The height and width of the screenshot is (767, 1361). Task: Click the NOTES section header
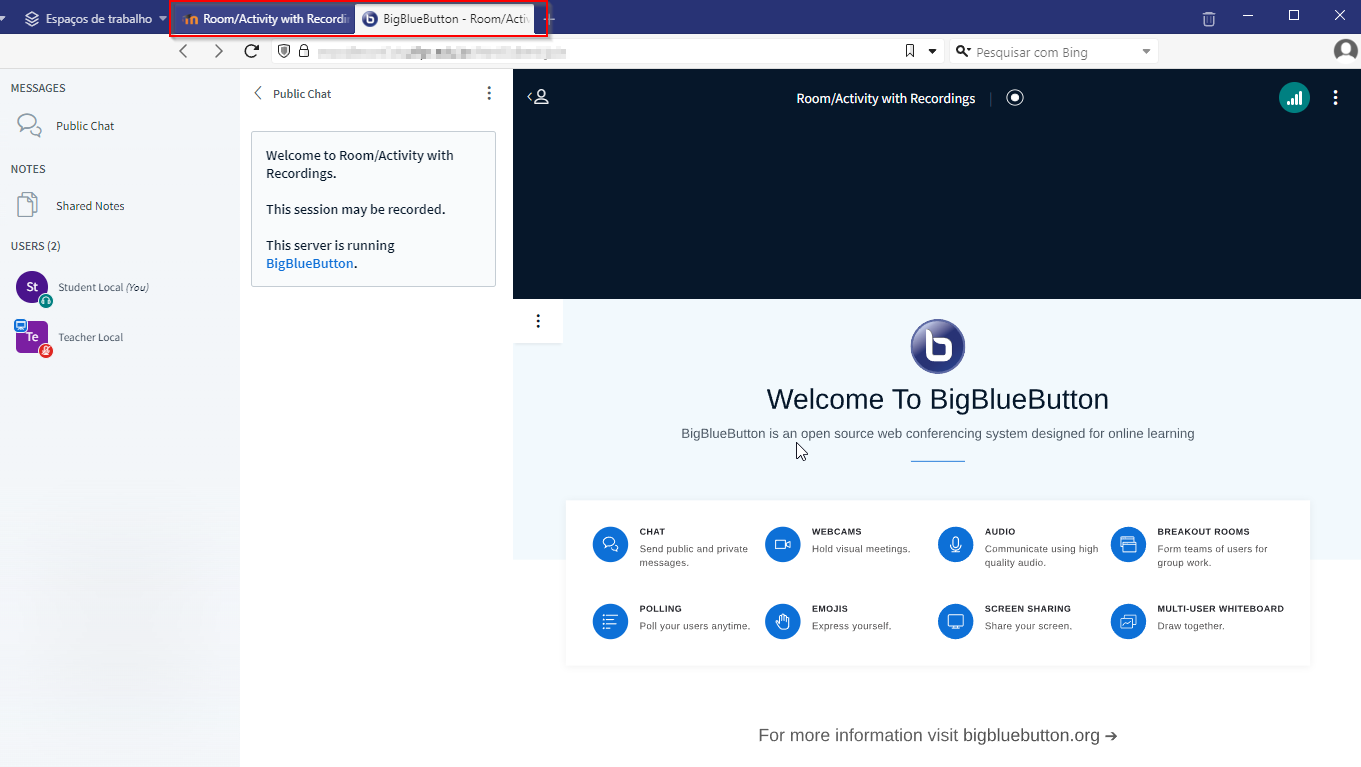28,169
